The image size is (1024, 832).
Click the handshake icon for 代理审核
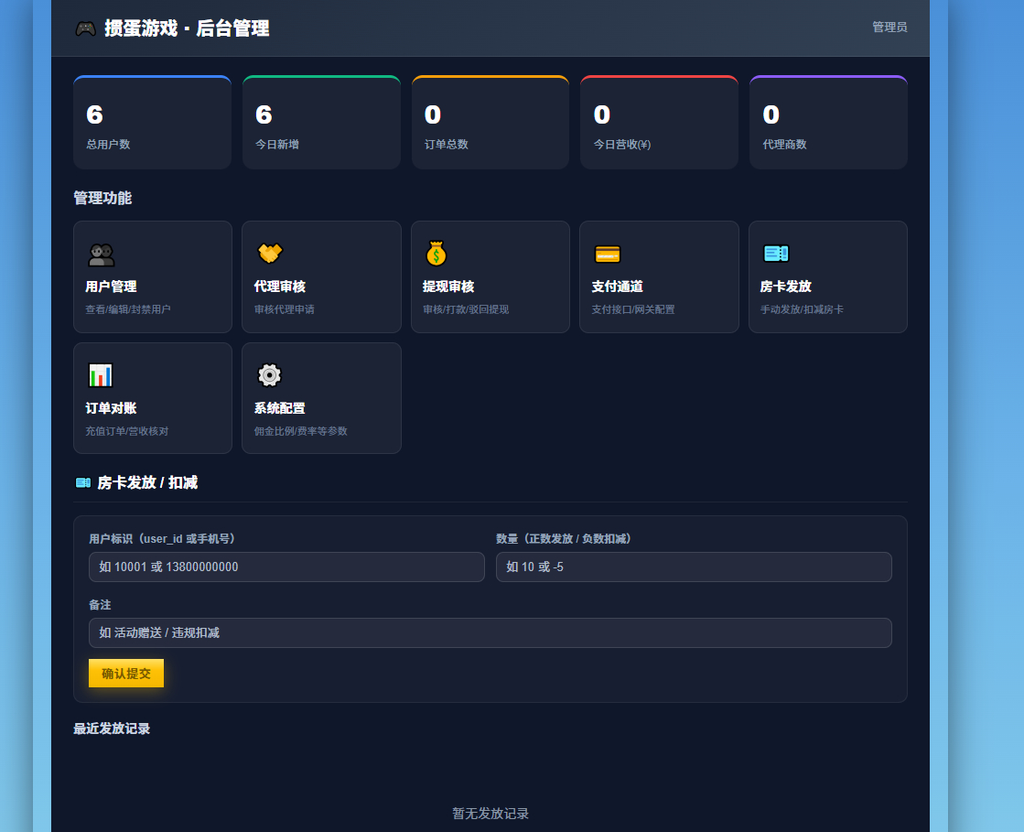pyautogui.click(x=270, y=253)
